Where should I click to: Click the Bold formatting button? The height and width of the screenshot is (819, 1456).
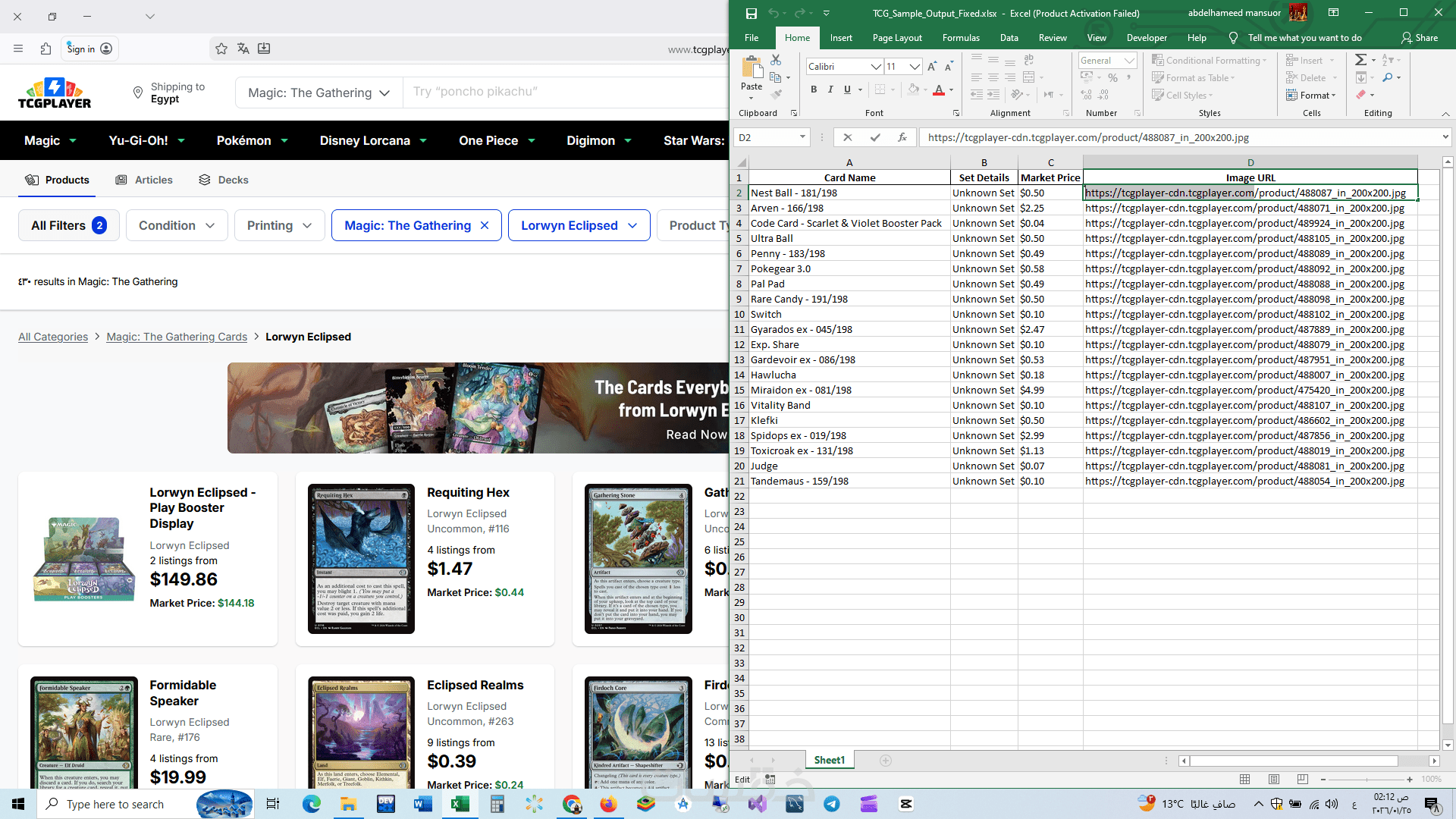point(814,89)
